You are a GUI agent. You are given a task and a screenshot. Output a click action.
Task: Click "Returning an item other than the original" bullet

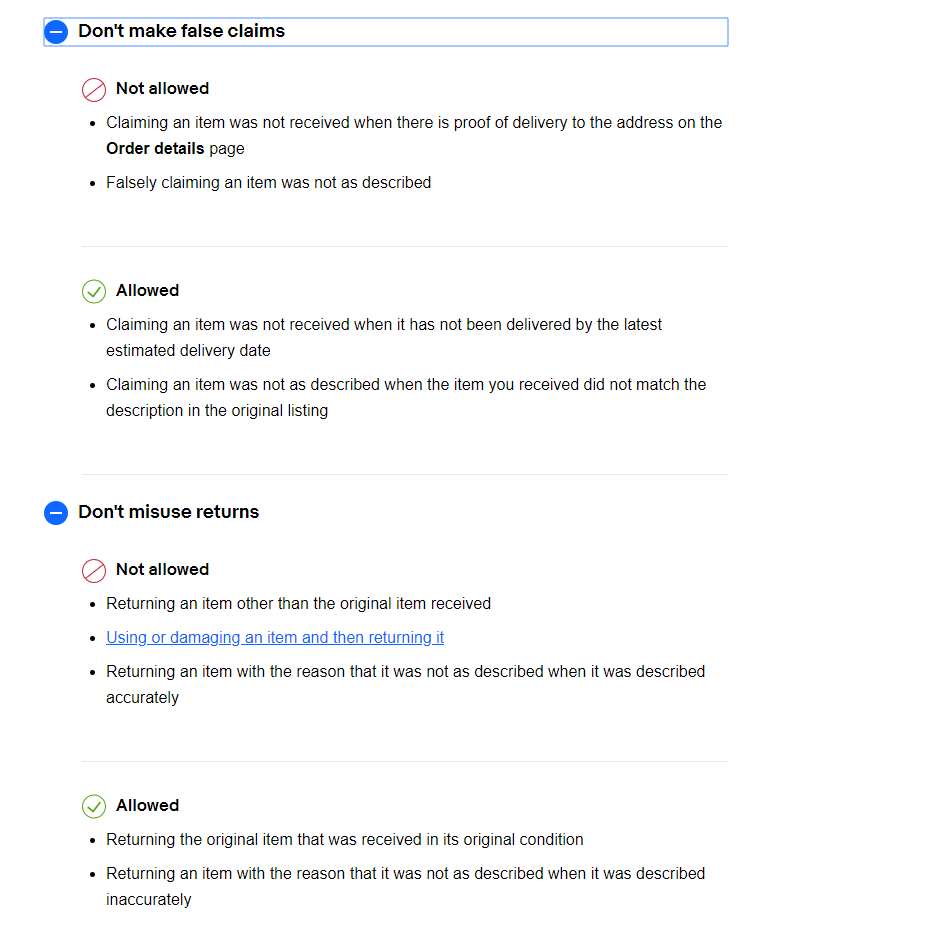pyautogui.click(x=298, y=603)
